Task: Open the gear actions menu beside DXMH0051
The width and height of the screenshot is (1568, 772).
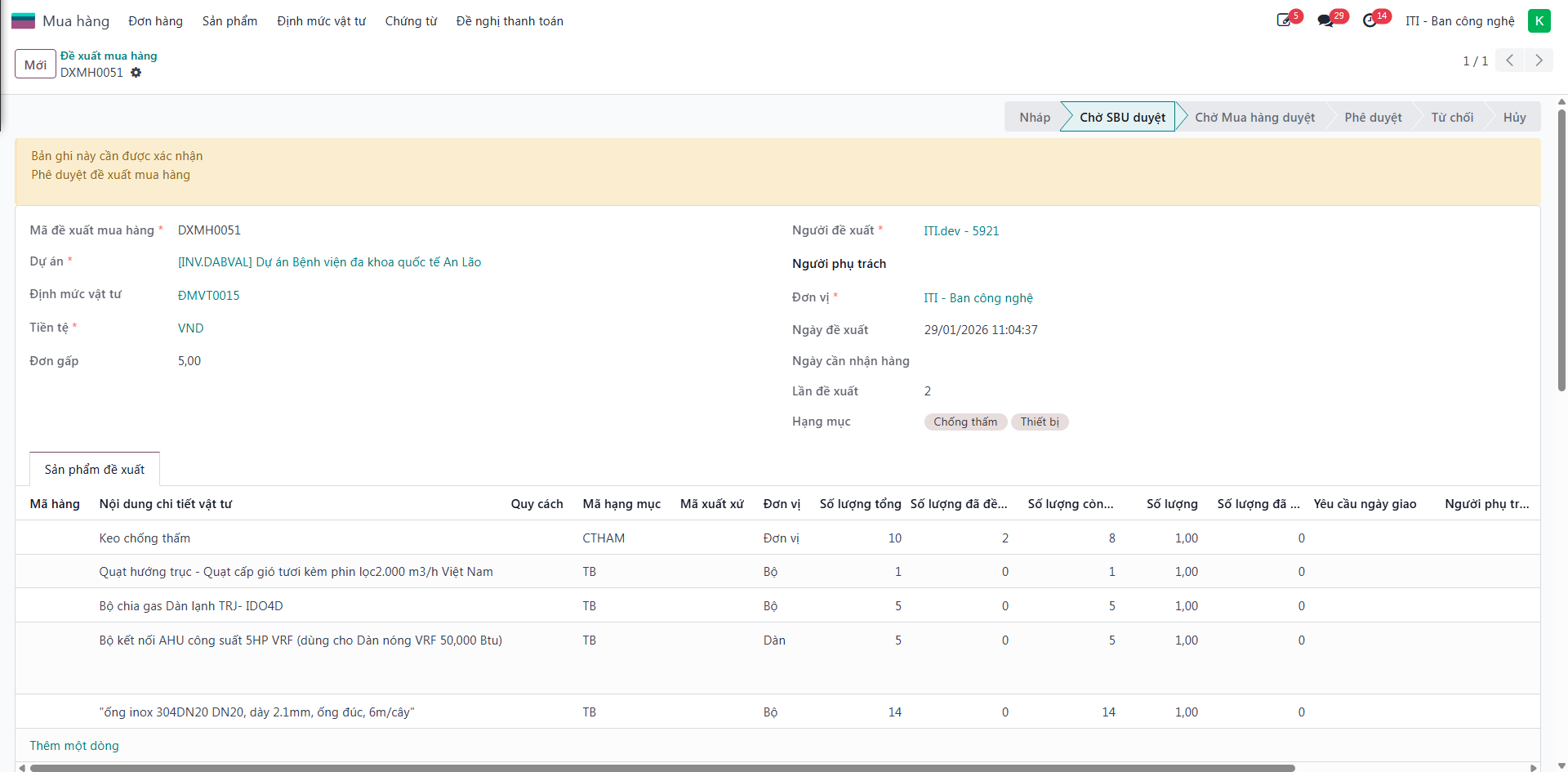Action: click(x=136, y=73)
